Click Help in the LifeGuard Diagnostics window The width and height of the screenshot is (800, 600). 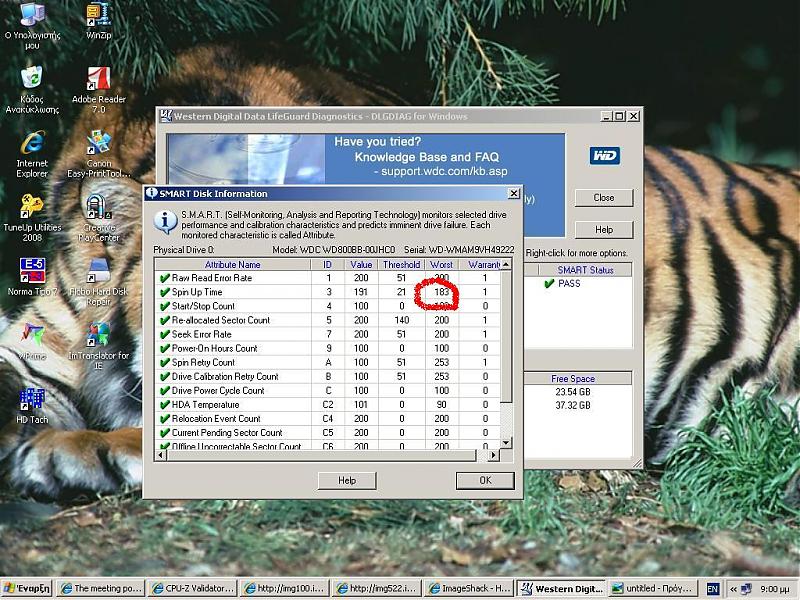(x=604, y=230)
